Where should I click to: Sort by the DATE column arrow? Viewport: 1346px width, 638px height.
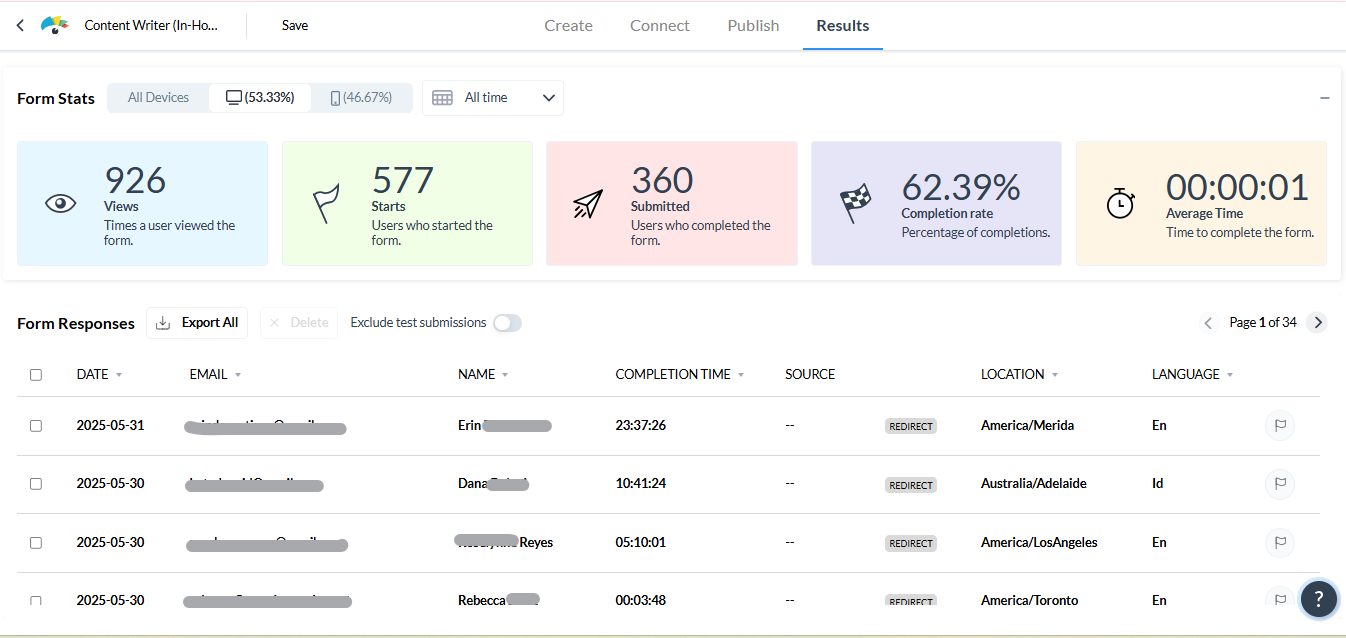tap(119, 375)
